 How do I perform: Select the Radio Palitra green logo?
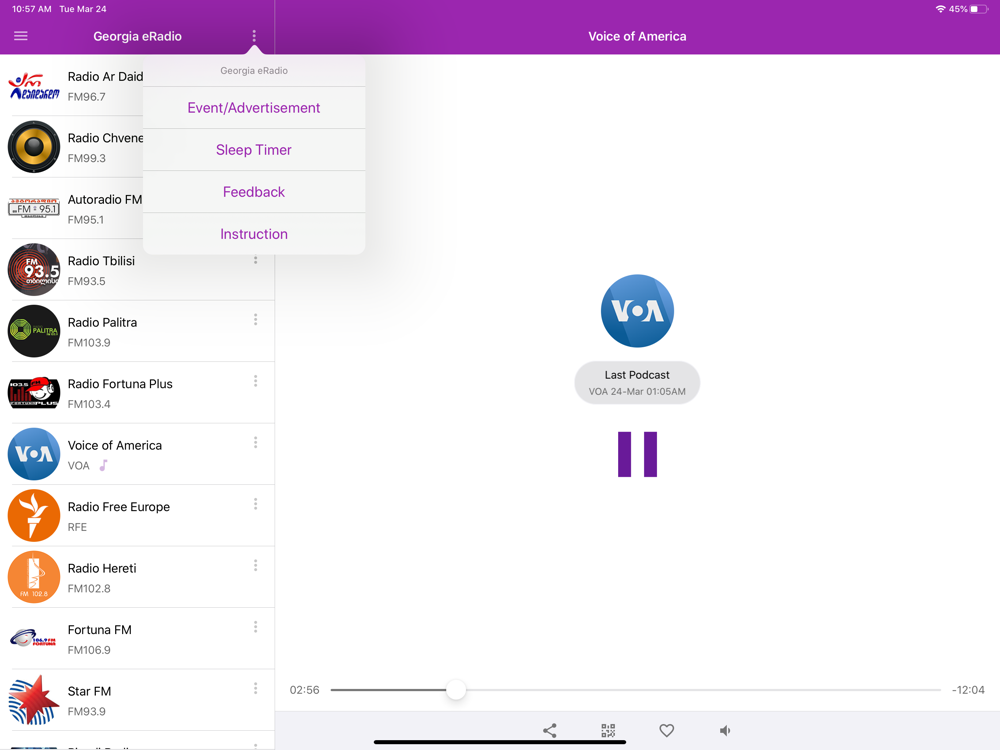click(34, 331)
